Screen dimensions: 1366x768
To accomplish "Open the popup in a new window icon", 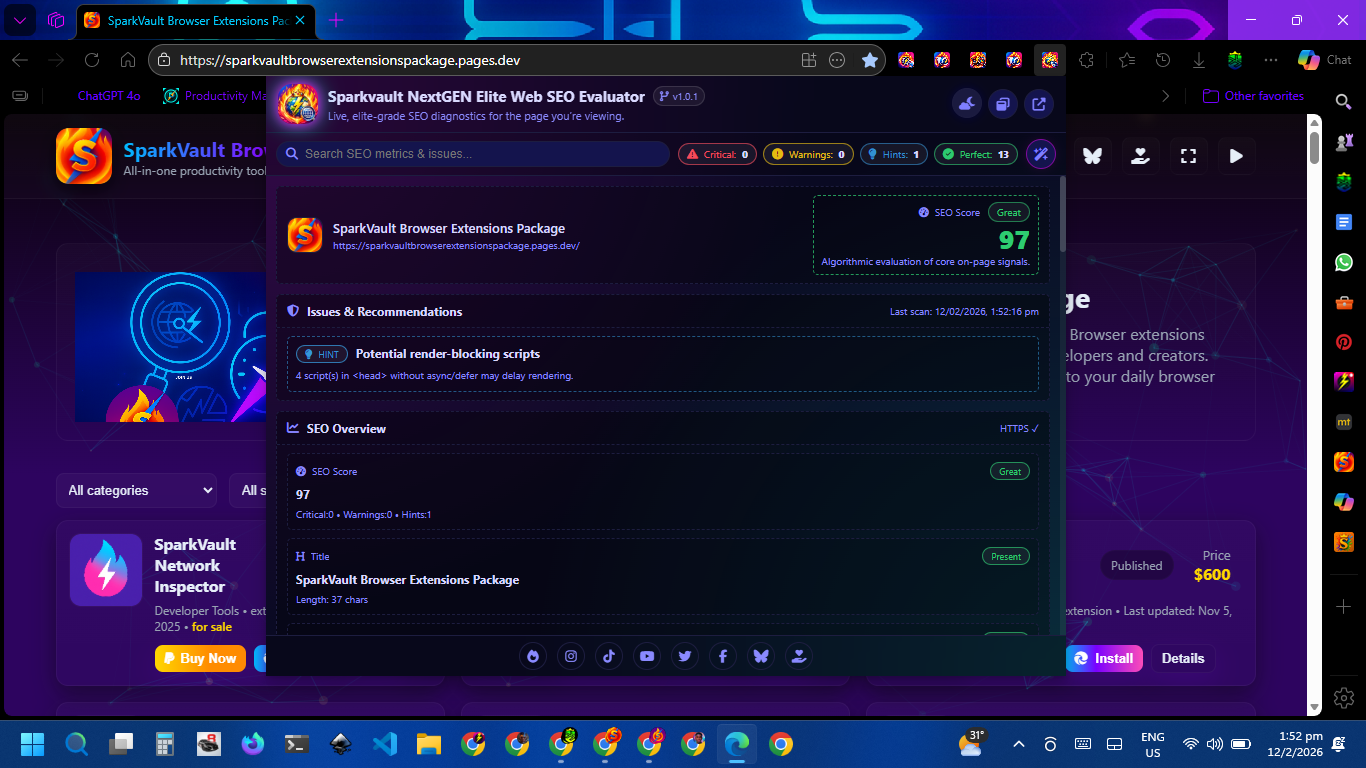I will (x=1039, y=103).
